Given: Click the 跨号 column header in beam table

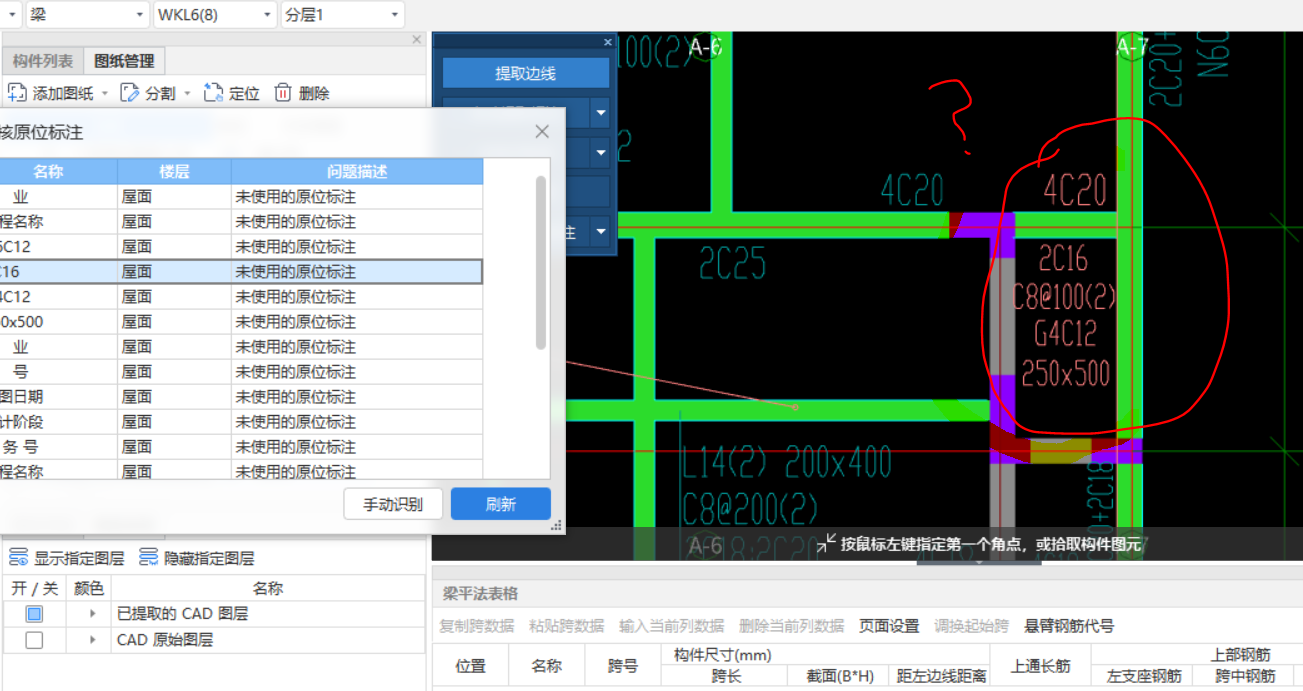Looking at the screenshot, I should tap(623, 666).
